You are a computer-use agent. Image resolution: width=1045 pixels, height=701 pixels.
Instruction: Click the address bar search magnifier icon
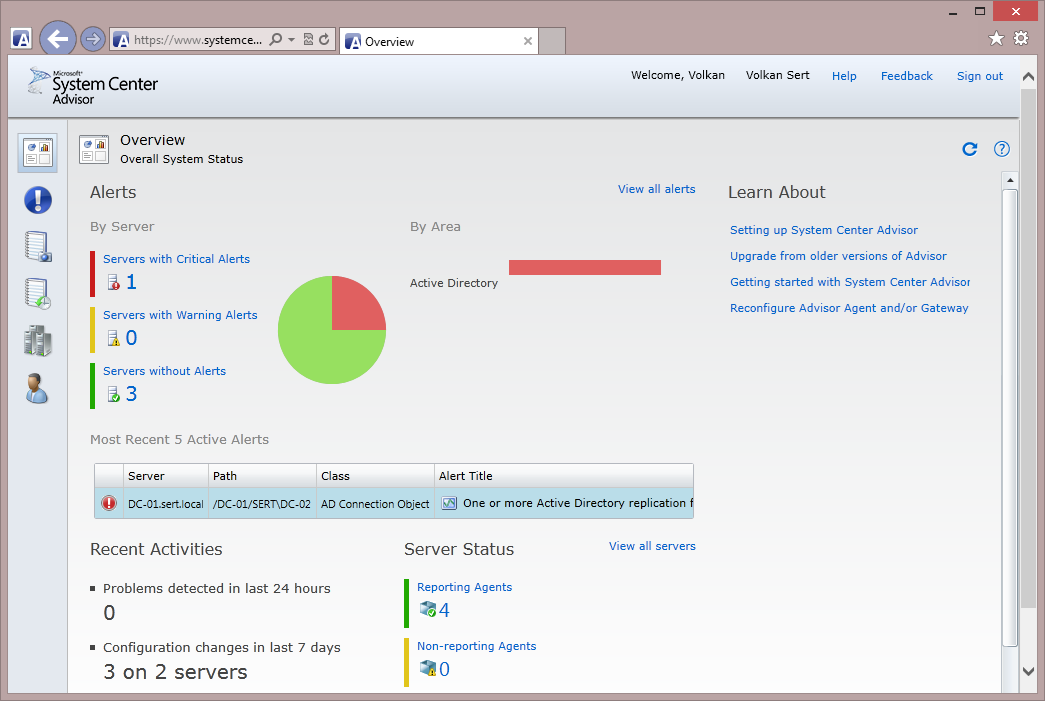coord(275,39)
